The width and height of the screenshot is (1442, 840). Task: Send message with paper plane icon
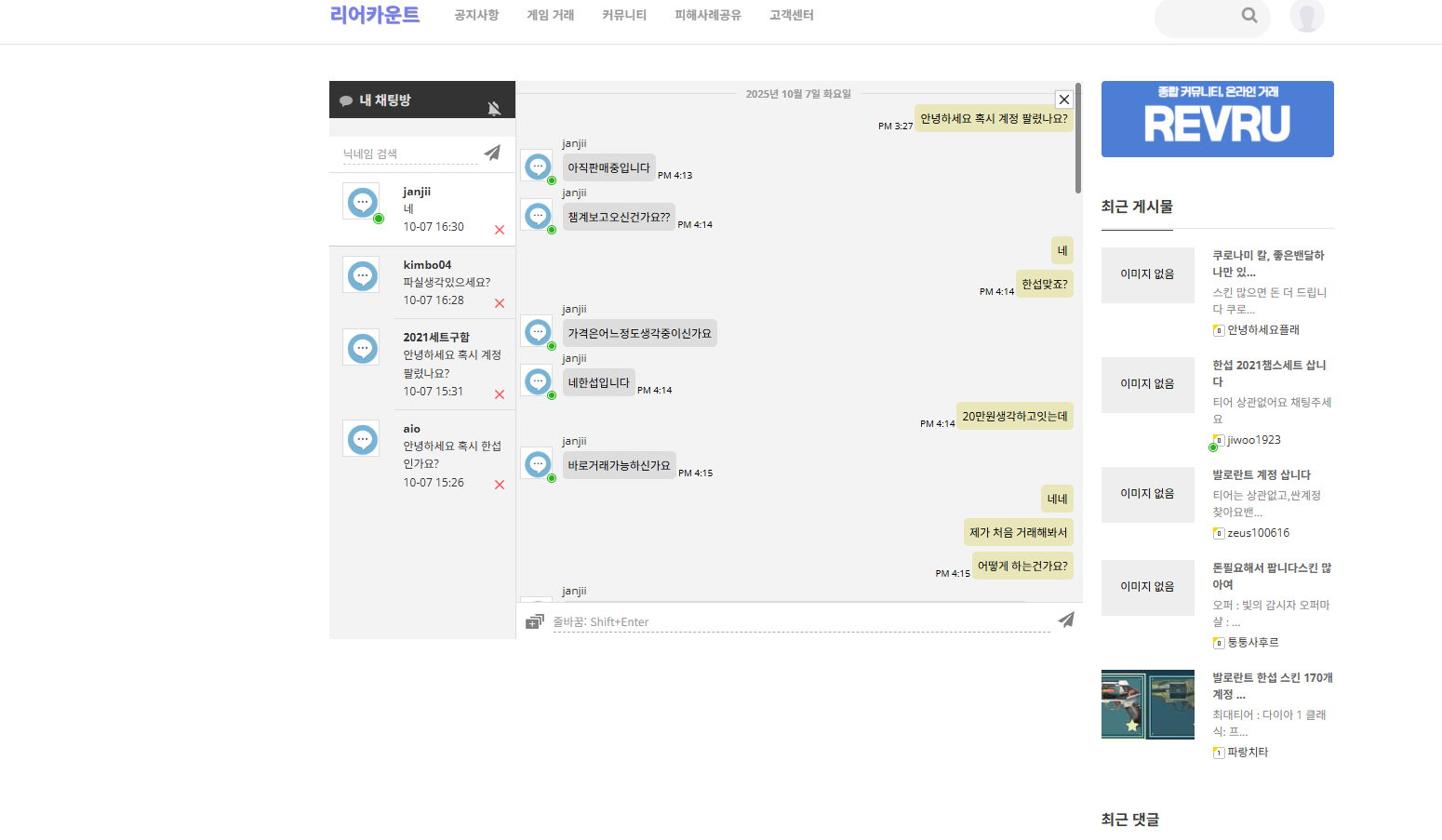pyautogui.click(x=1066, y=620)
